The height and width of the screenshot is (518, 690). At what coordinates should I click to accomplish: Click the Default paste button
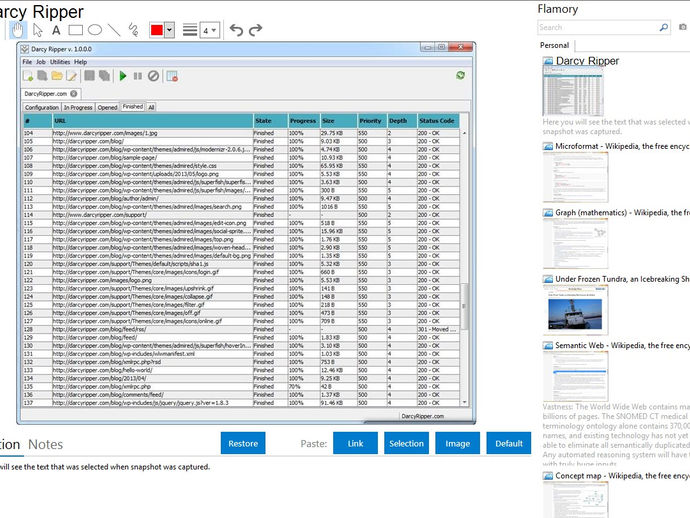pos(509,443)
